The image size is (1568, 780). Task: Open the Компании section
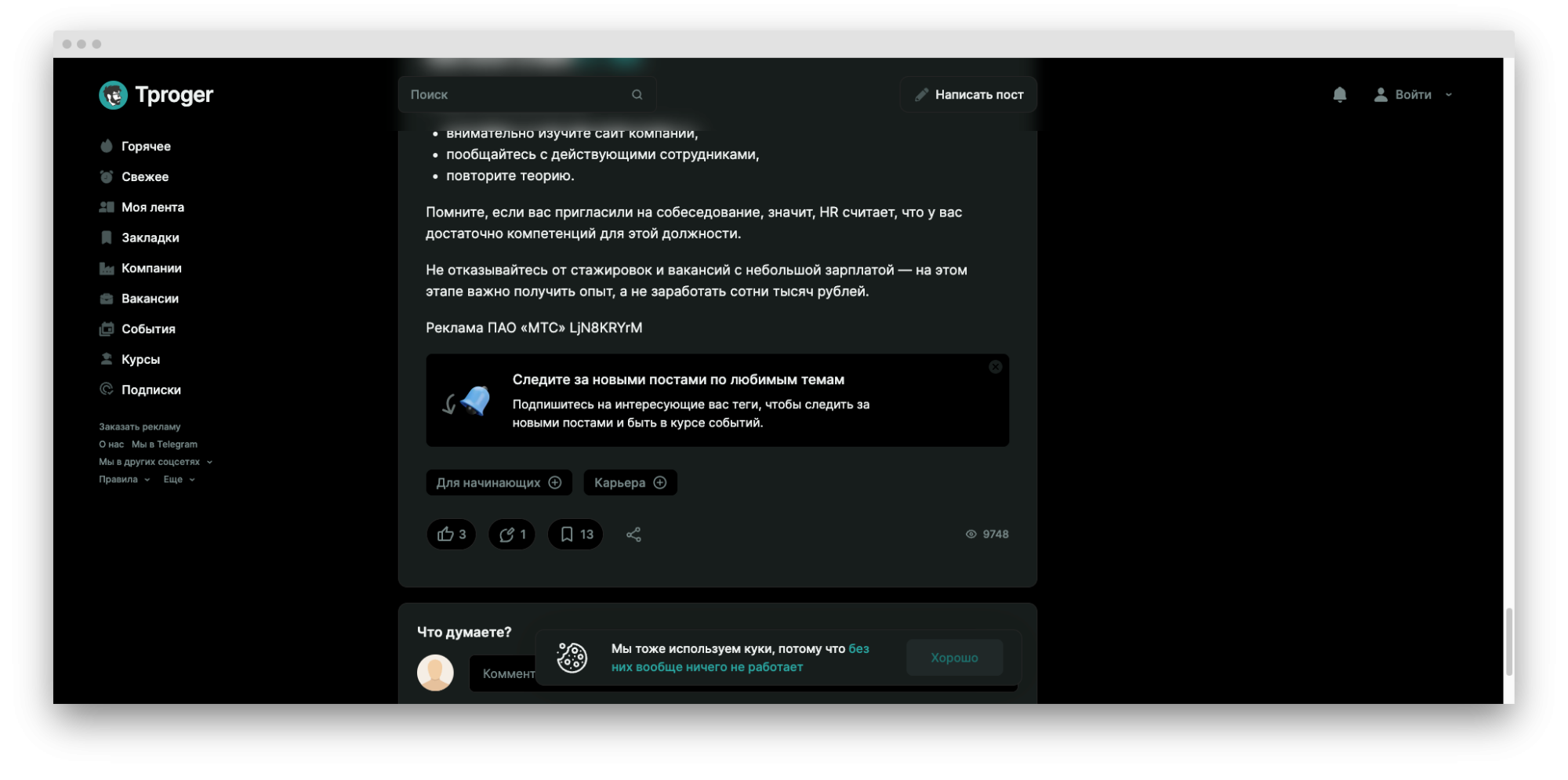(x=151, y=268)
